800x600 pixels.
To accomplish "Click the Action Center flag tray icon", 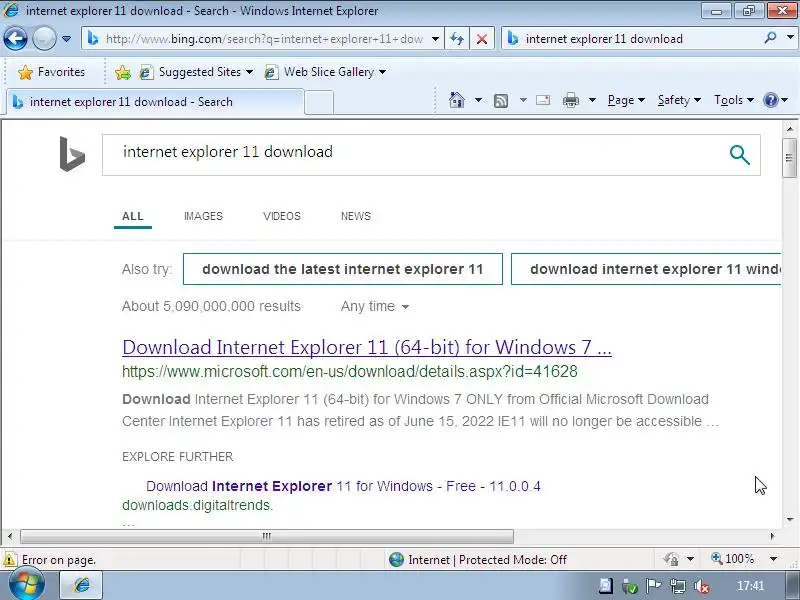I will (654, 586).
